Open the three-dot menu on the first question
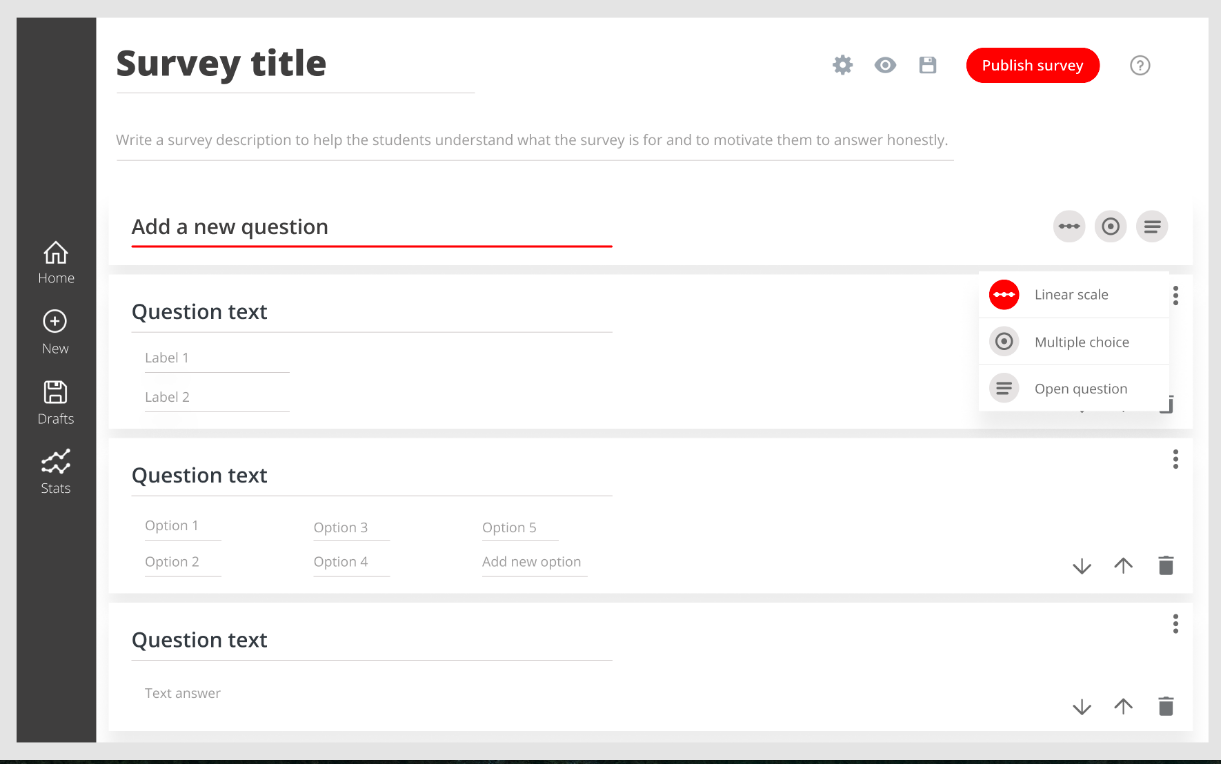This screenshot has height=764, width=1221. point(1176,295)
